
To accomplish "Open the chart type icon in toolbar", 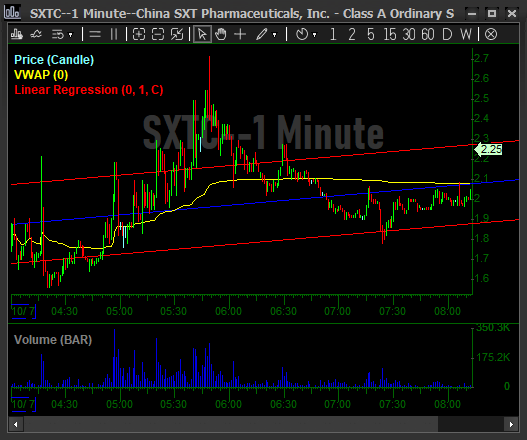I will pyautogui.click(x=16, y=34).
